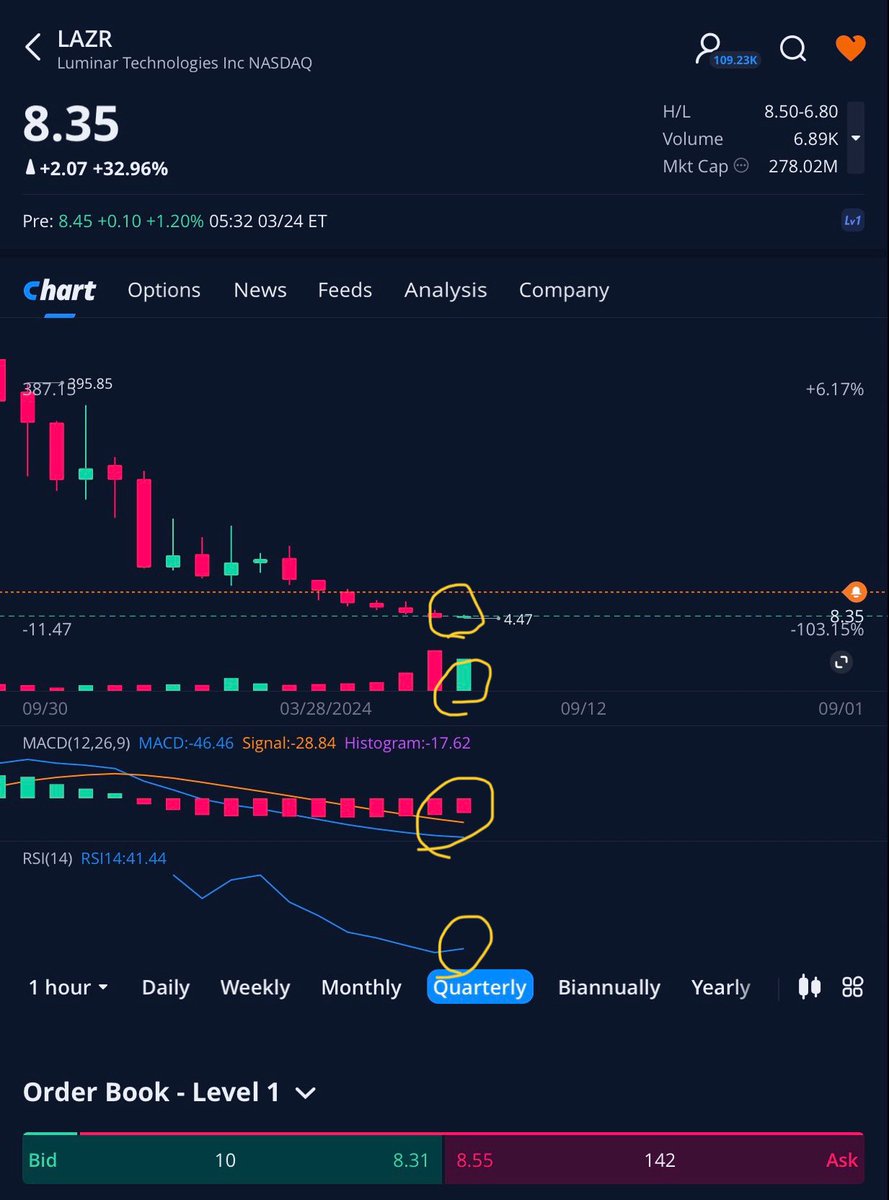This screenshot has width=889, height=1200.
Task: Expand the quote details dropdown arrow
Action: point(856,138)
